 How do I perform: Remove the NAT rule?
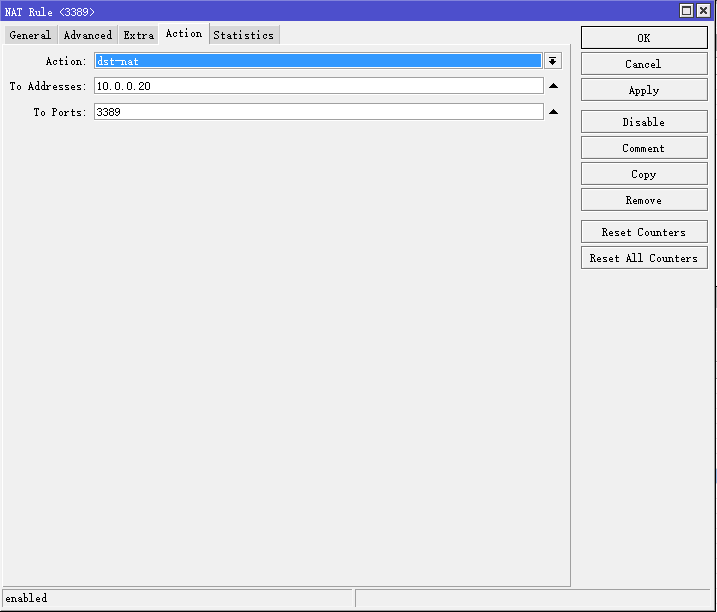coord(643,200)
